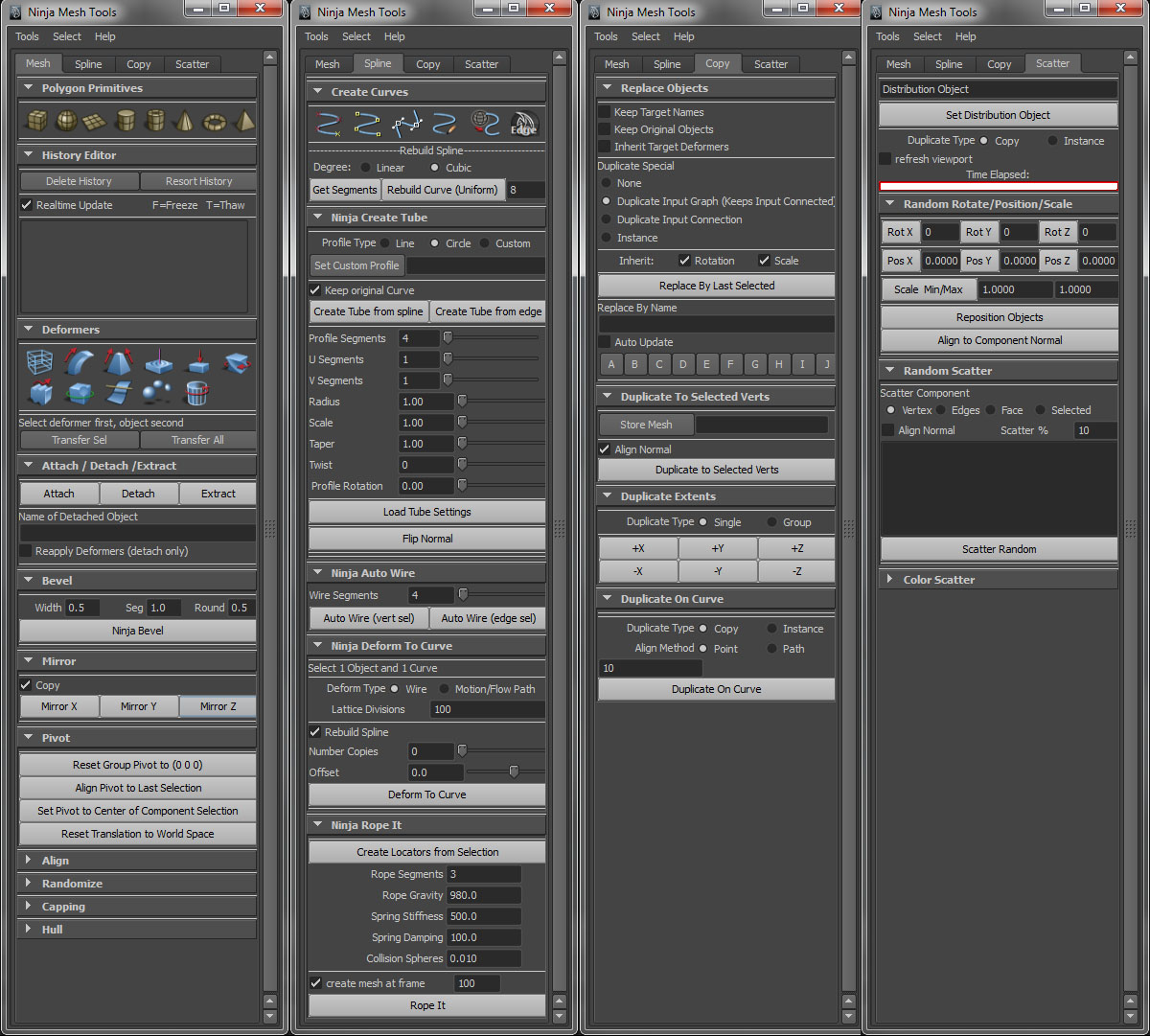Select the three spheres deformer icon
Image resolution: width=1150 pixels, height=1036 pixels.
pos(158,393)
